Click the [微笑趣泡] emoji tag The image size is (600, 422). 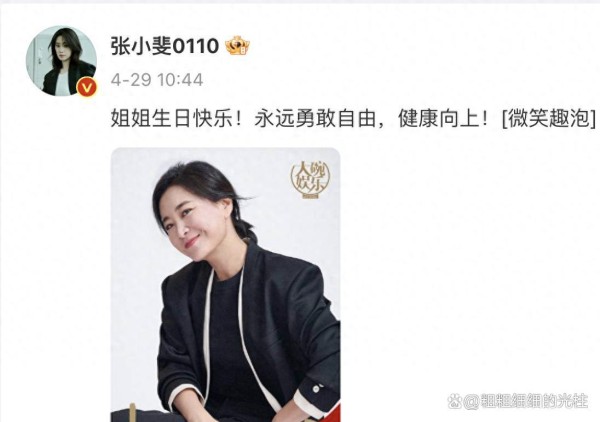549,119
